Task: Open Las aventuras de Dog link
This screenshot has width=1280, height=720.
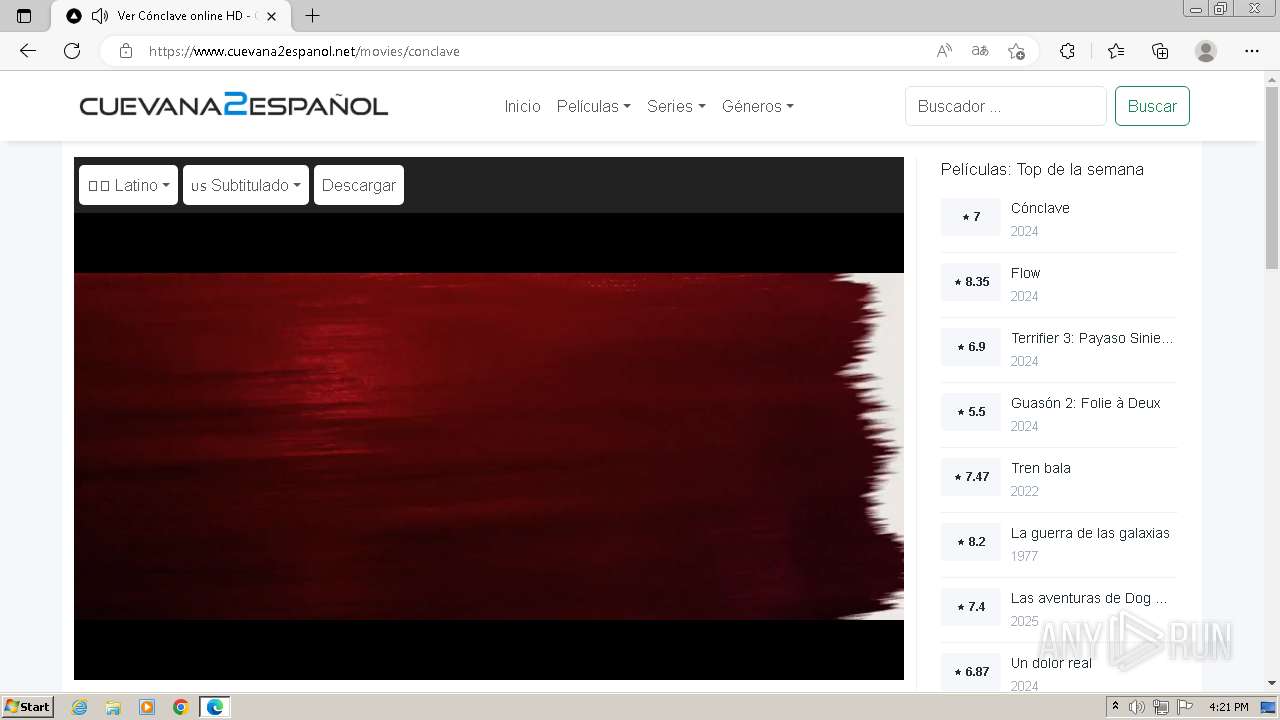Action: point(1089,598)
